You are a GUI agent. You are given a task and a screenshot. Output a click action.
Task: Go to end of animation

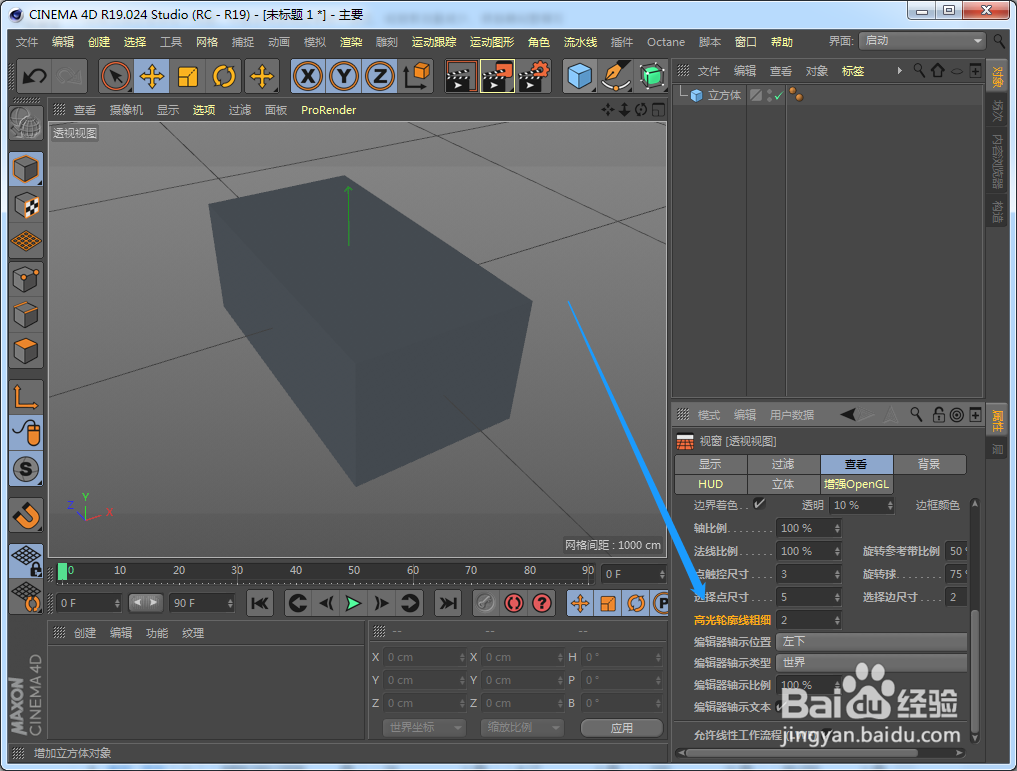(448, 604)
